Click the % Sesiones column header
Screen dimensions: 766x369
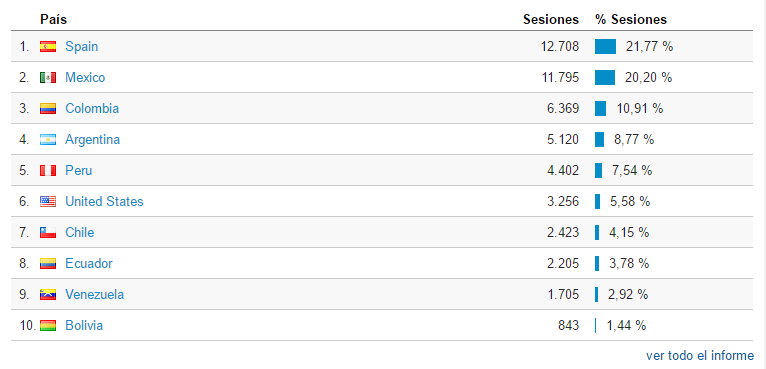(x=631, y=20)
